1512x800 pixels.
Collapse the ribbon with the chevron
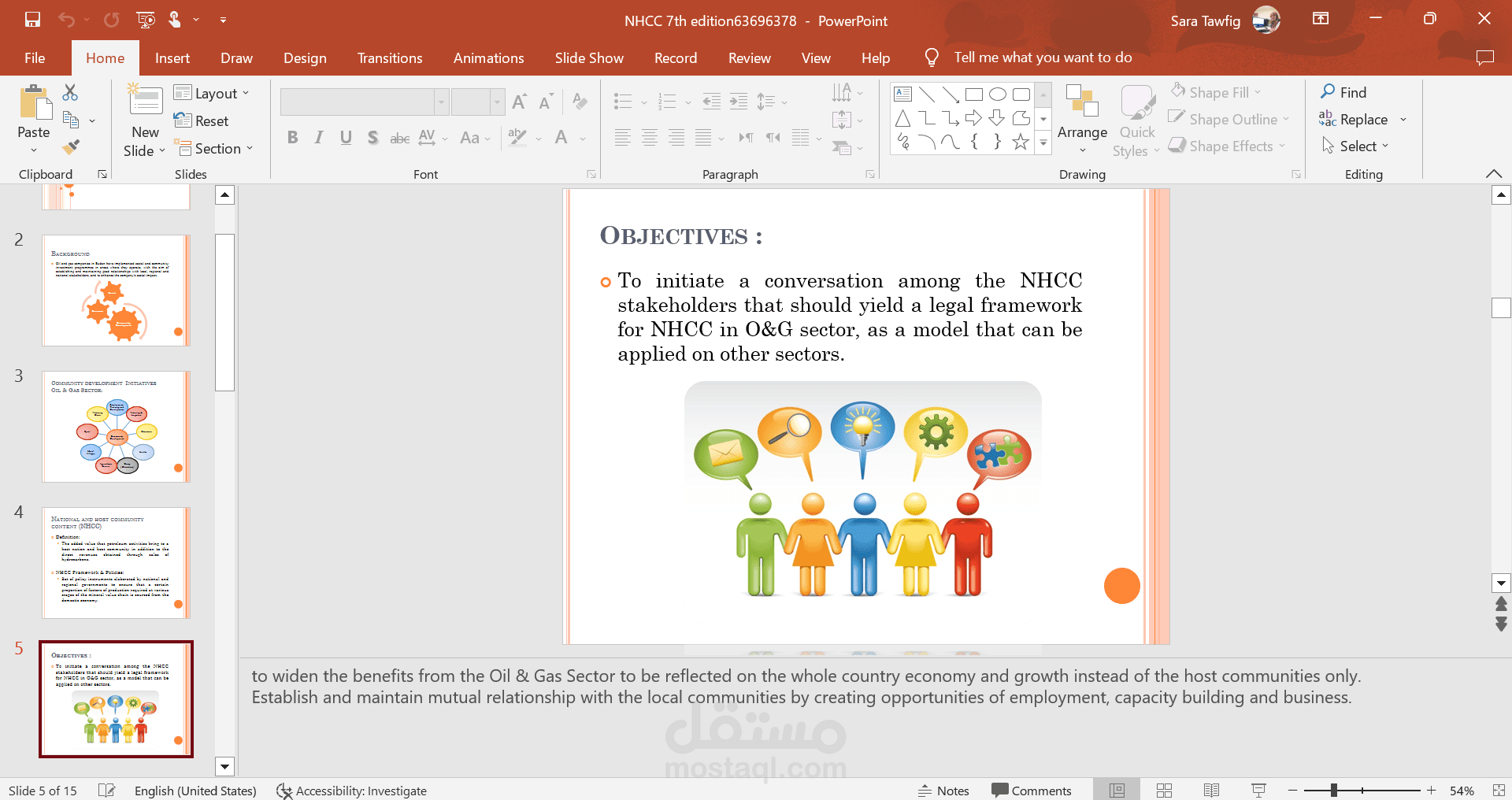1493,173
